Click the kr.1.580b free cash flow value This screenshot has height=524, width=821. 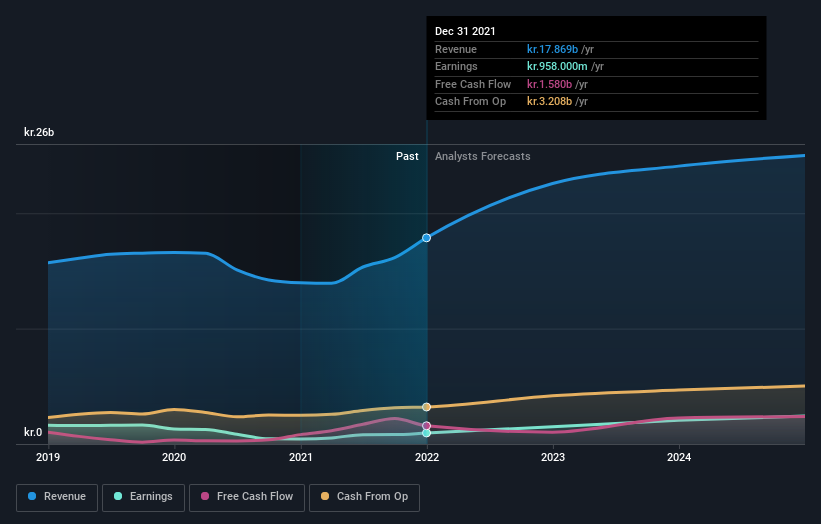549,84
